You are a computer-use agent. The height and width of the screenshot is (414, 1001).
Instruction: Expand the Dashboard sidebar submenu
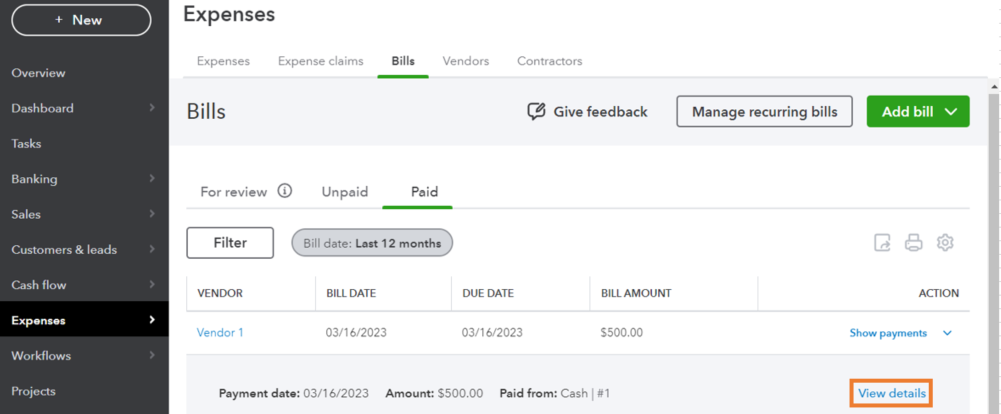click(151, 108)
